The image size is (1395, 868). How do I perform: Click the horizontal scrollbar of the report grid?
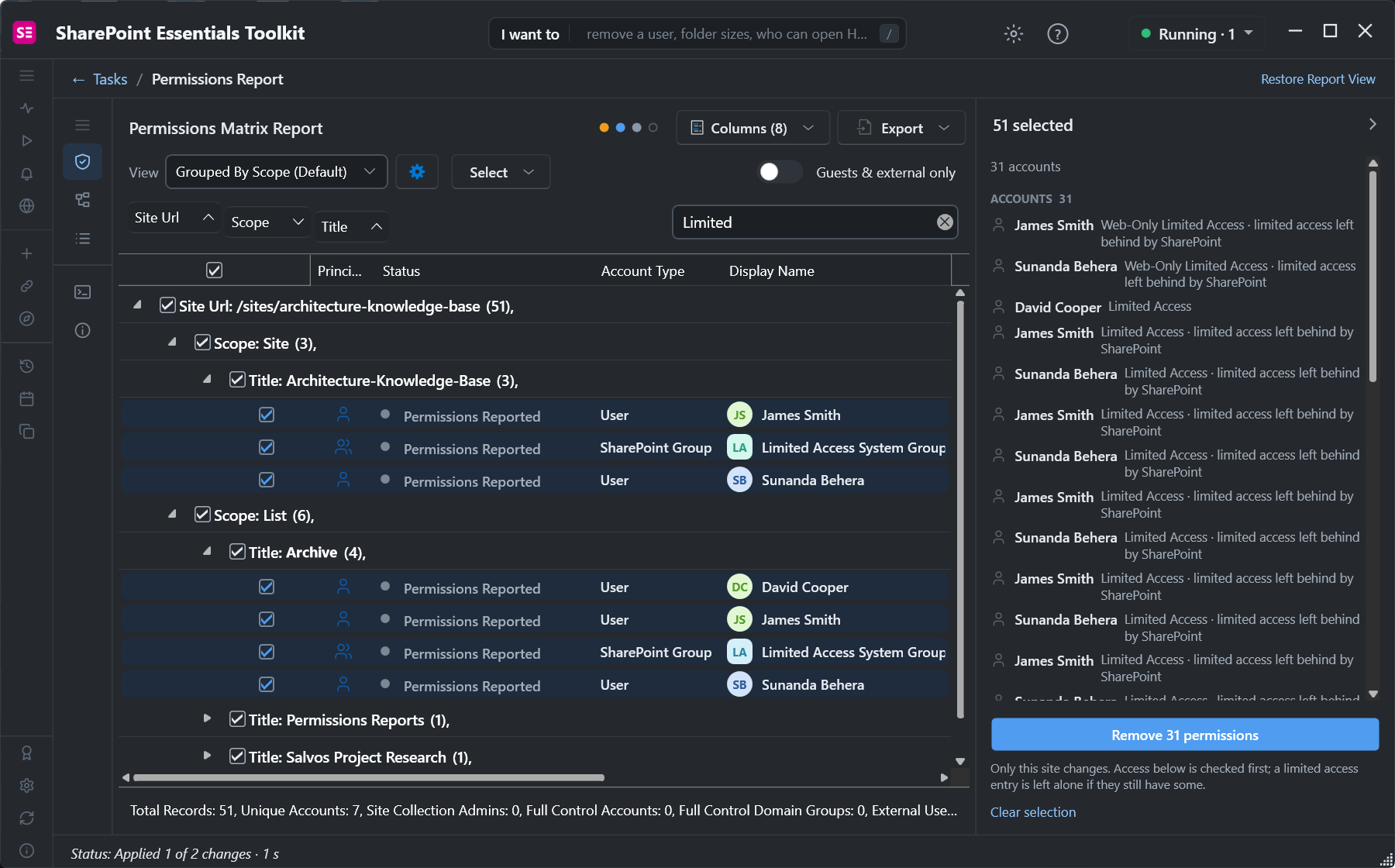pos(369,777)
